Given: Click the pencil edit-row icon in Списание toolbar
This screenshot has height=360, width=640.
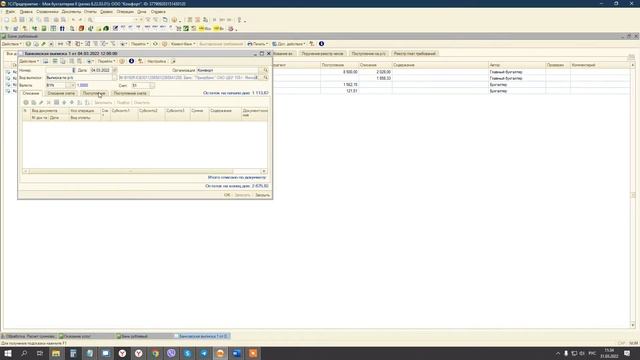Looking at the screenshot, I should (x=41, y=102).
